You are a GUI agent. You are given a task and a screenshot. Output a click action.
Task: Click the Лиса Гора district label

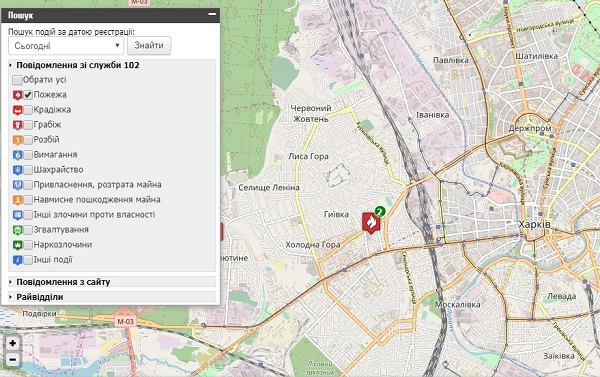[x=308, y=156]
